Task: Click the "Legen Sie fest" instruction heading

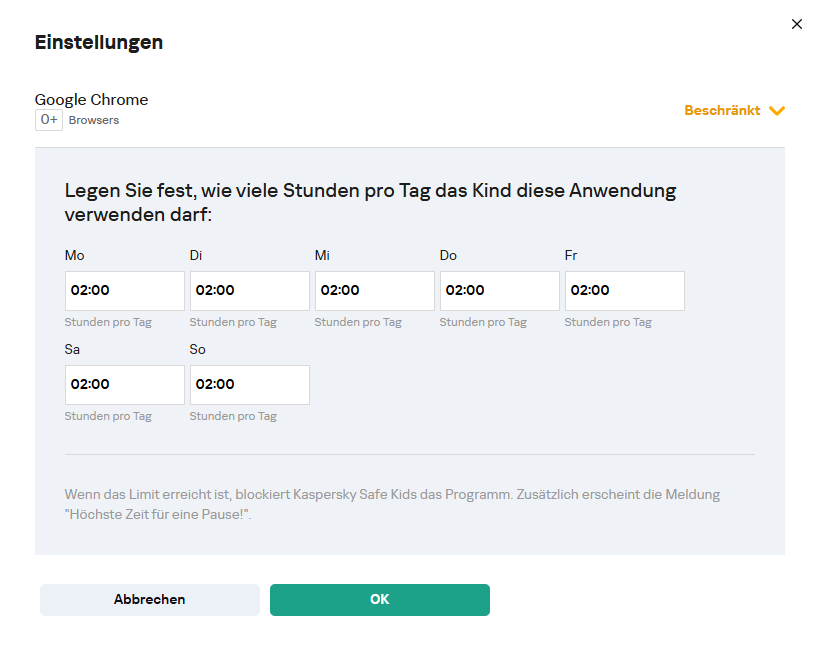Action: [x=370, y=202]
